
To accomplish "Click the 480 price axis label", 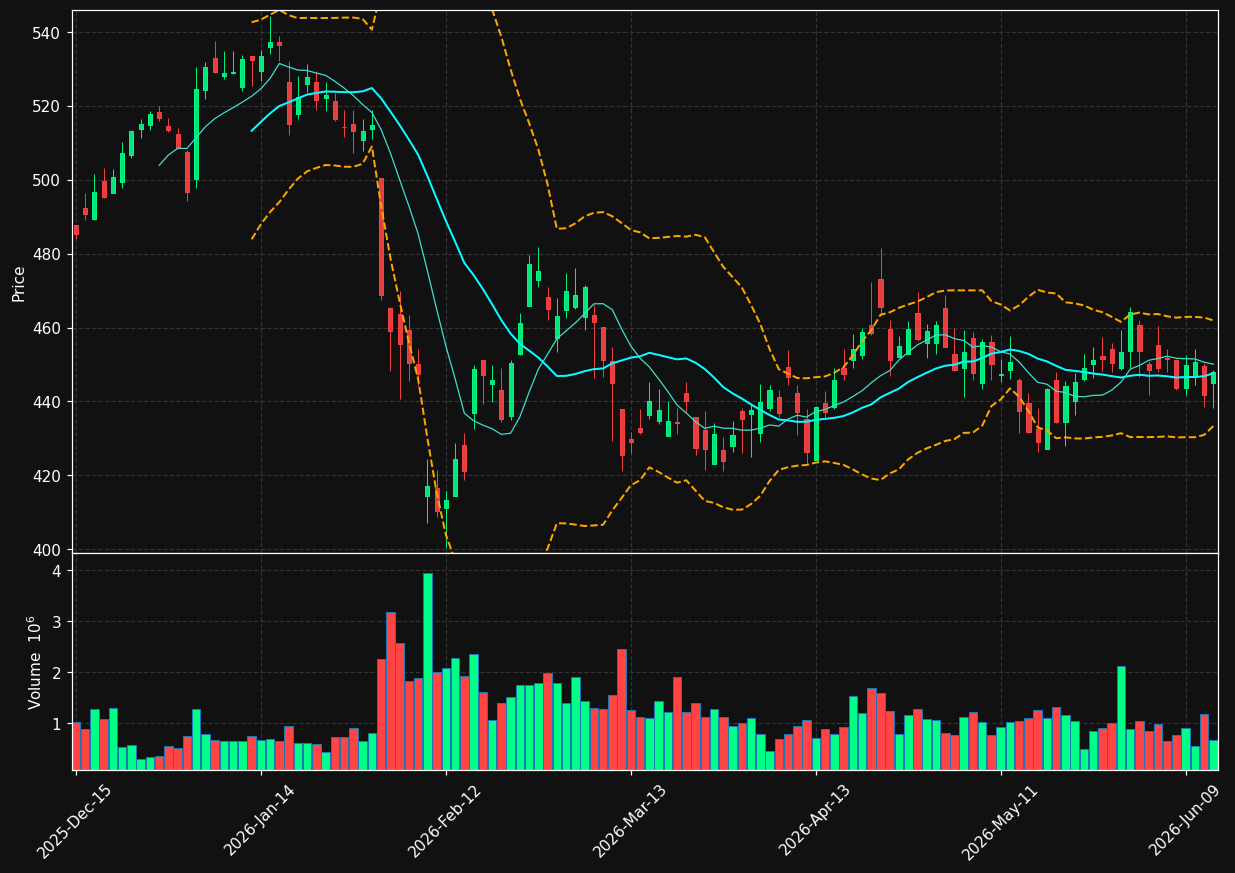I will 48,255.
